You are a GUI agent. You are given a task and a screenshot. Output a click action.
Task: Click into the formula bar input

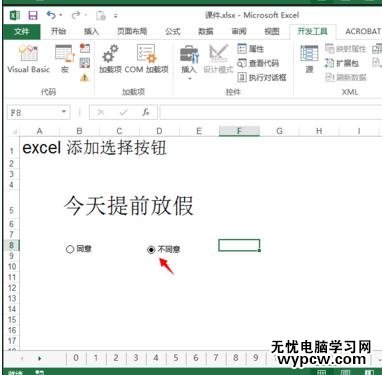click(271, 112)
